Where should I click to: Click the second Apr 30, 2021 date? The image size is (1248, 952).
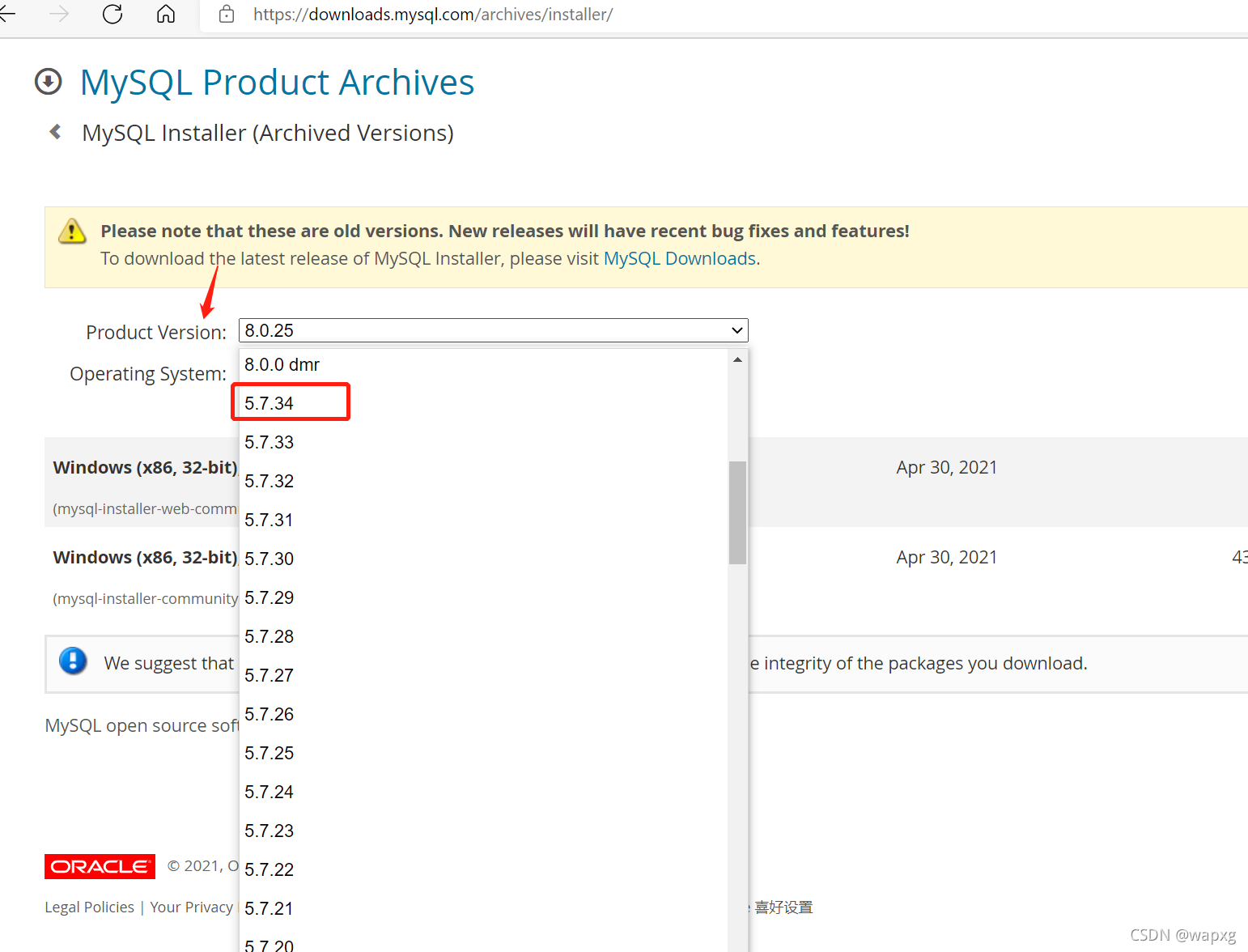[946, 557]
